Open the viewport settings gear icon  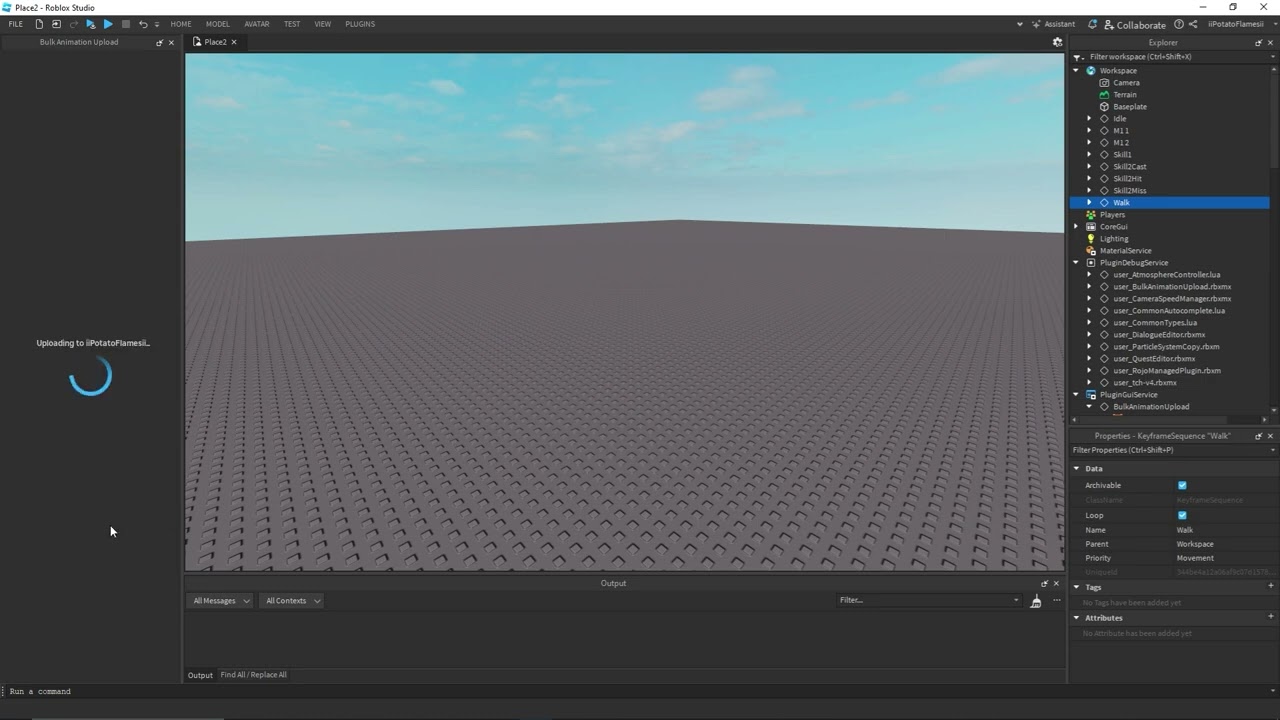coord(1057,42)
